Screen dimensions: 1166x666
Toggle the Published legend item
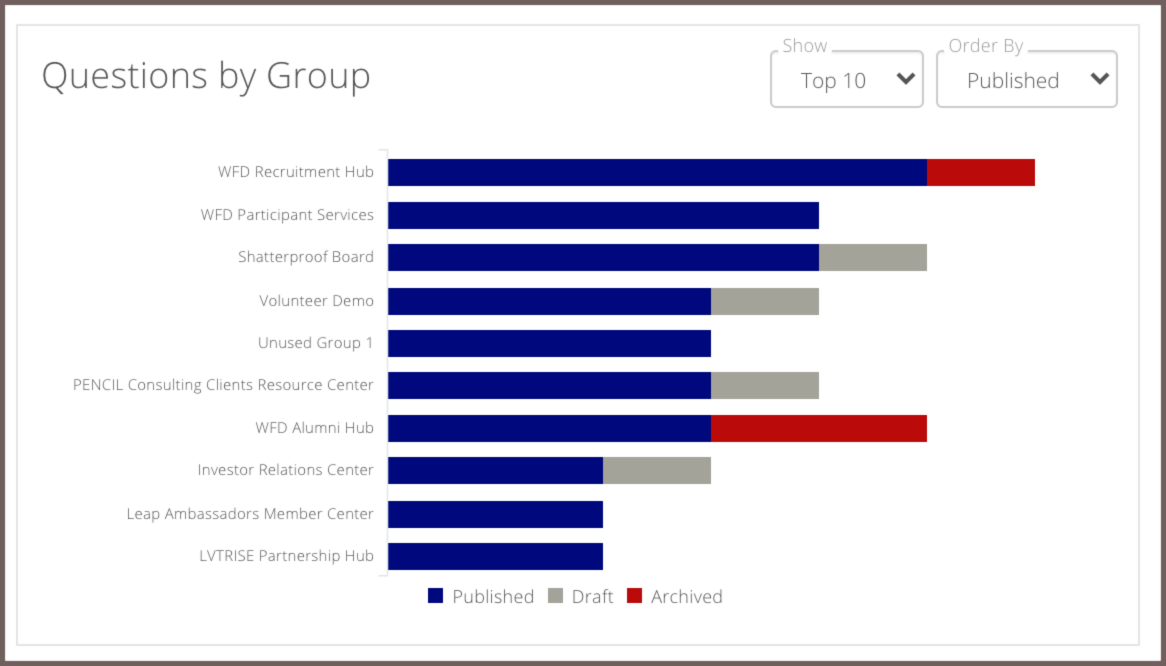(481, 596)
